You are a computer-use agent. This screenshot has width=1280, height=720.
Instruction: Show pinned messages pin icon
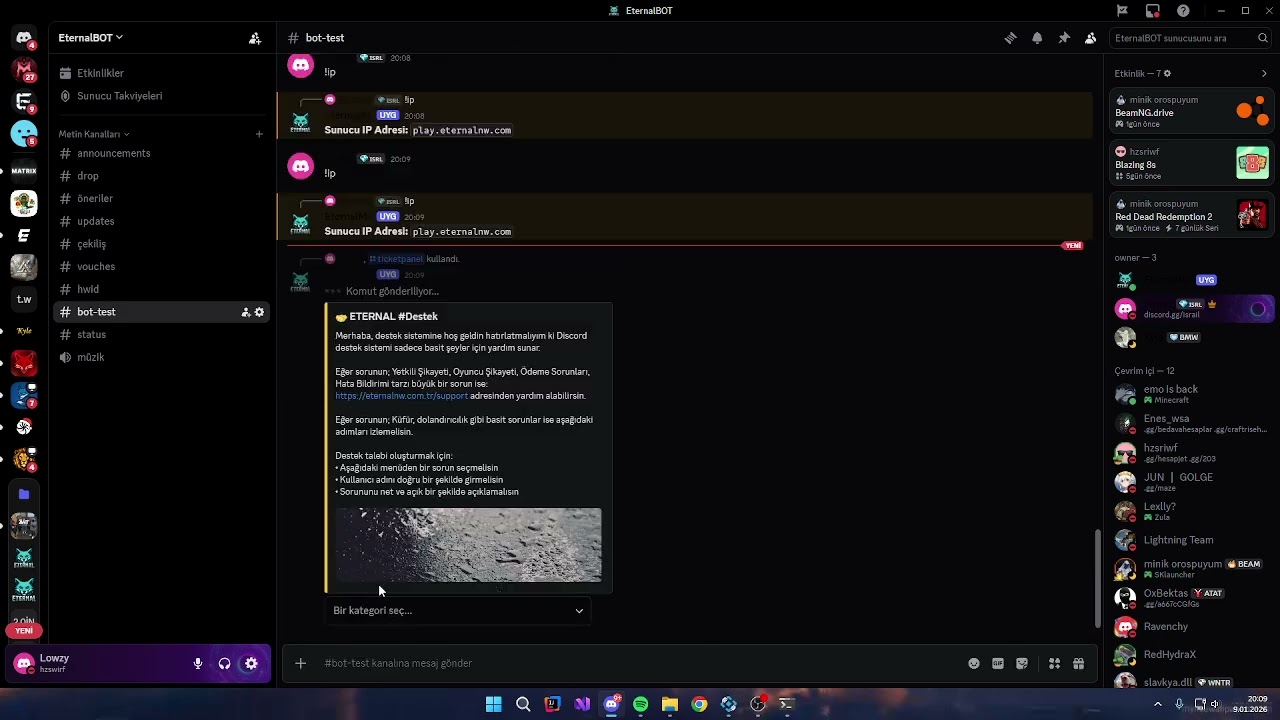[x=1064, y=38]
